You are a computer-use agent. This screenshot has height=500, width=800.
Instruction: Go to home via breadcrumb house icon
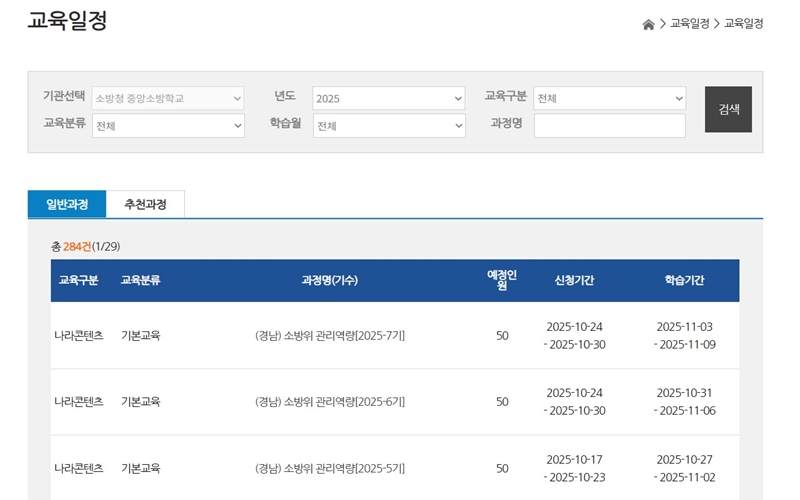[x=648, y=24]
